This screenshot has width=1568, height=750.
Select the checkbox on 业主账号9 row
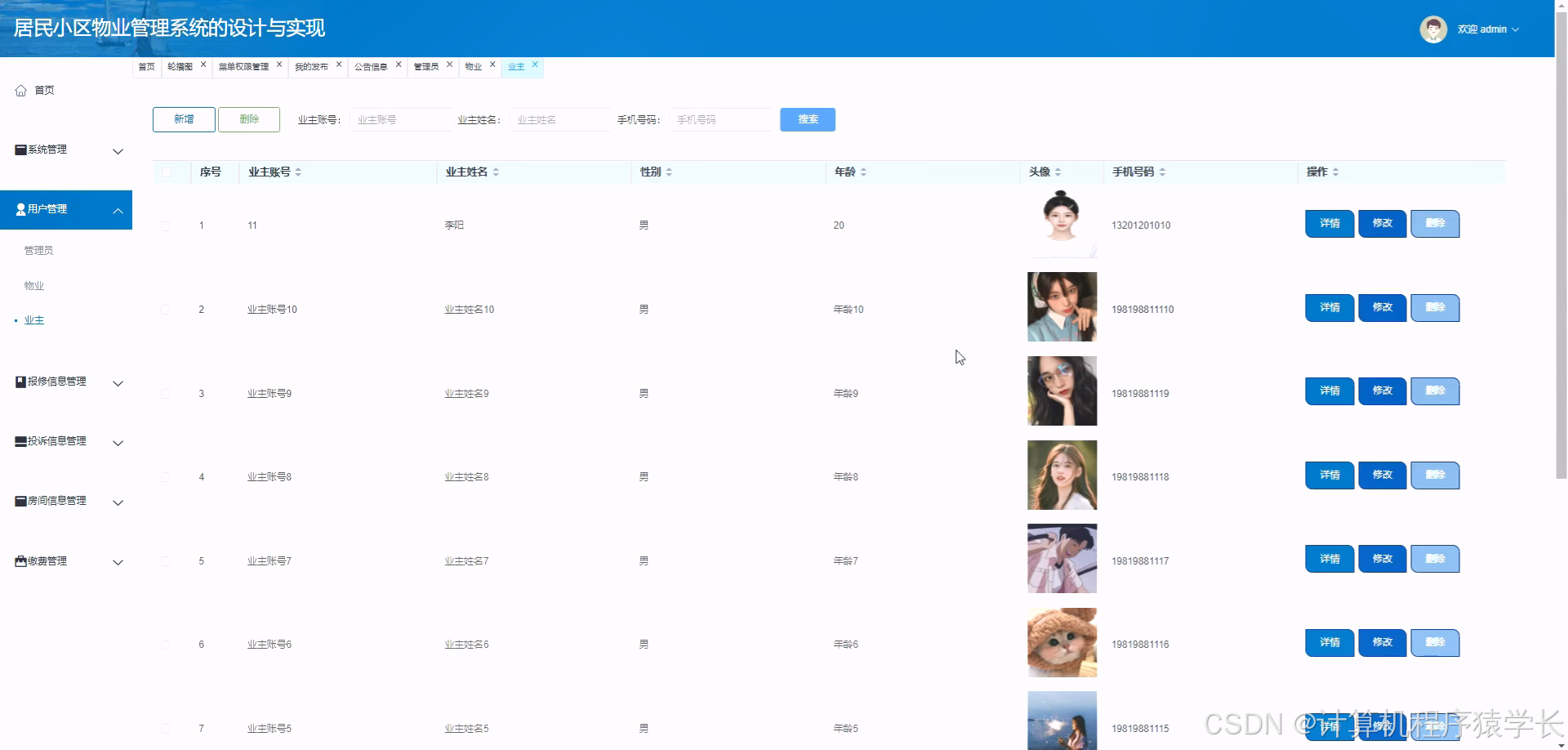click(x=167, y=393)
